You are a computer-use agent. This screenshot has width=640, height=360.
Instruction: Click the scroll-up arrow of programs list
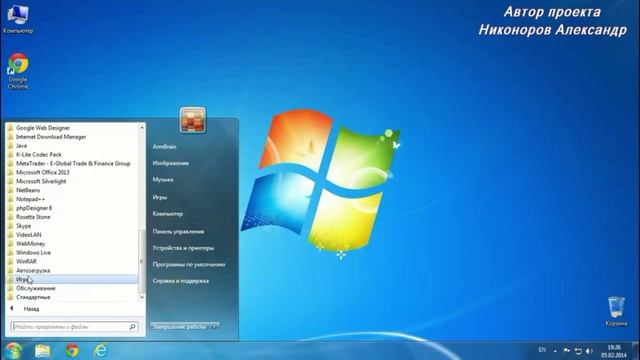click(x=142, y=127)
